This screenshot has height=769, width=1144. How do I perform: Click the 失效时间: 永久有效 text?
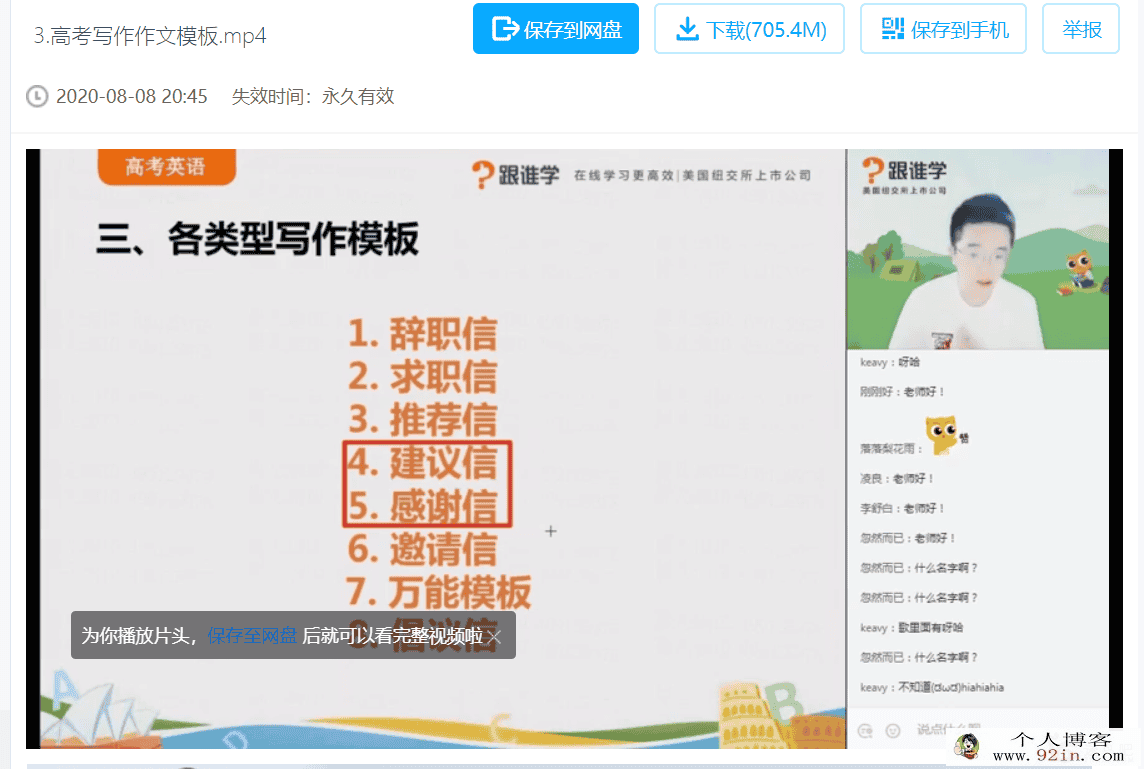(x=313, y=96)
